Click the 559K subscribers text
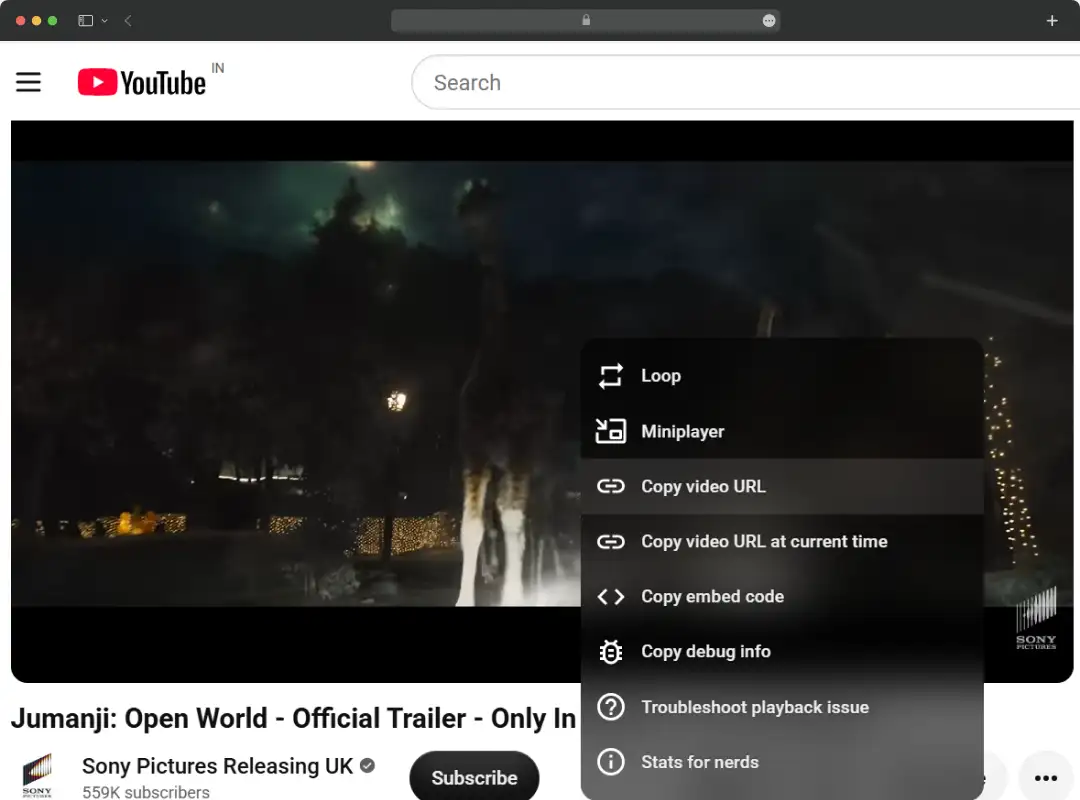 click(146, 792)
